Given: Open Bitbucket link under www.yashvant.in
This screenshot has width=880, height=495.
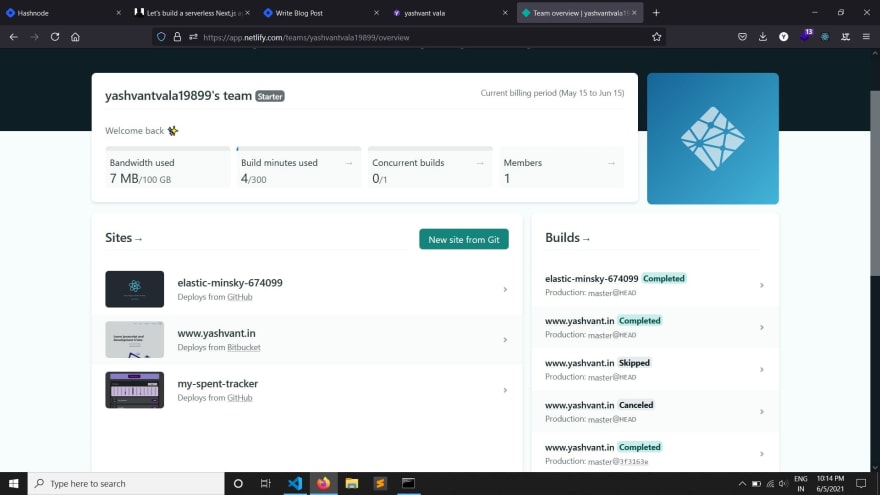Looking at the screenshot, I should [x=244, y=347].
